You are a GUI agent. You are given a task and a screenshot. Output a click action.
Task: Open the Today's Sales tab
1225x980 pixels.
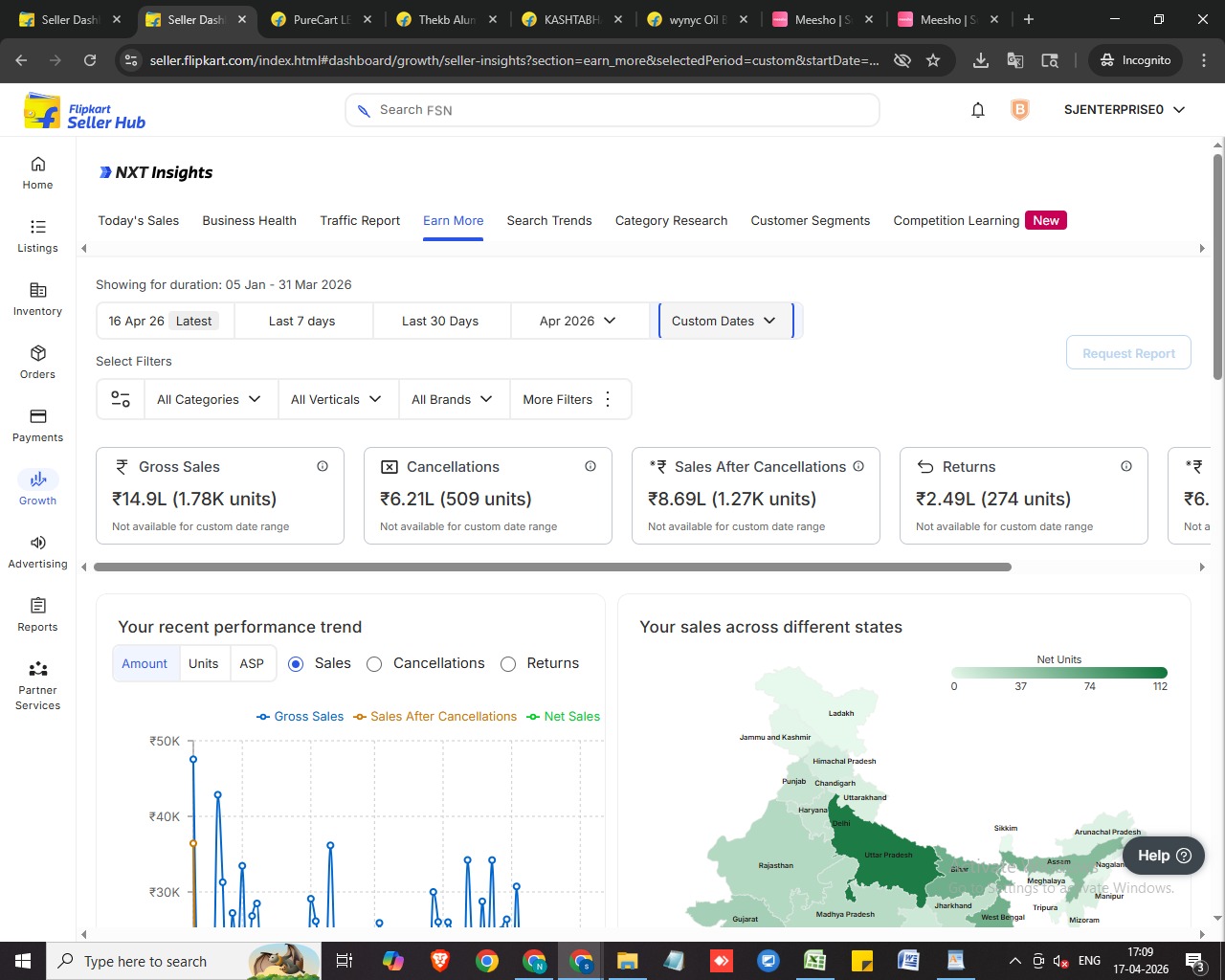[x=139, y=220]
